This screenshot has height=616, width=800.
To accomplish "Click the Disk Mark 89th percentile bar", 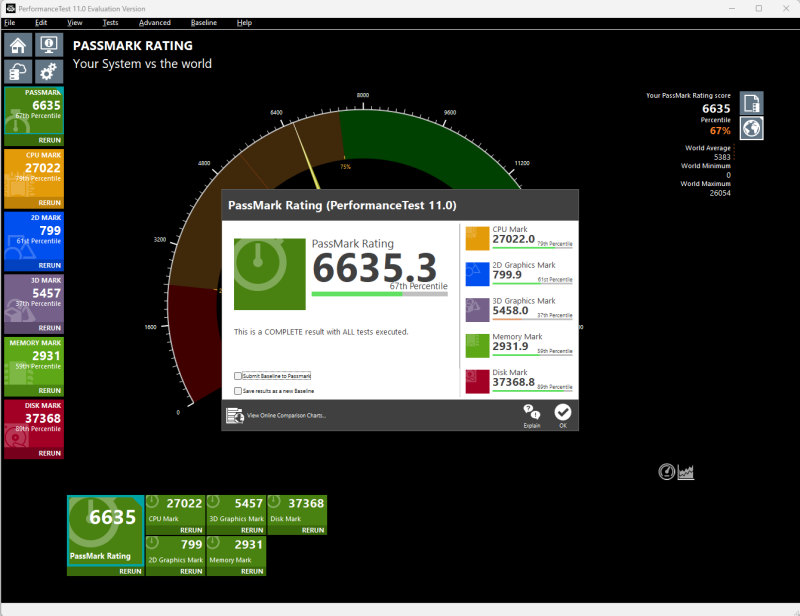I will [532, 391].
